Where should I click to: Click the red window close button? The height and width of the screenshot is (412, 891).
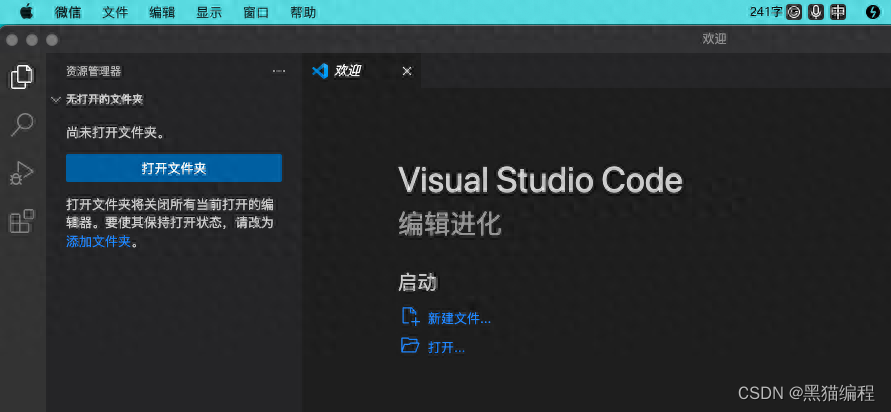[13, 40]
